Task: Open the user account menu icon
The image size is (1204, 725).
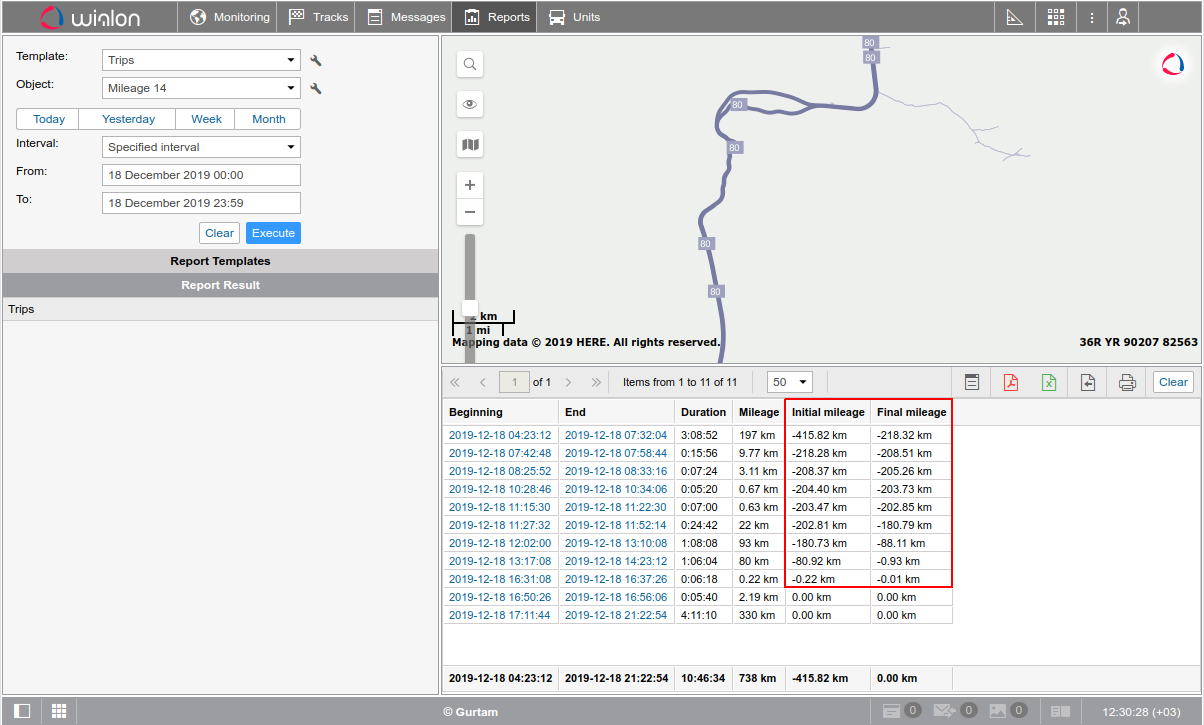Action: pos(1123,17)
